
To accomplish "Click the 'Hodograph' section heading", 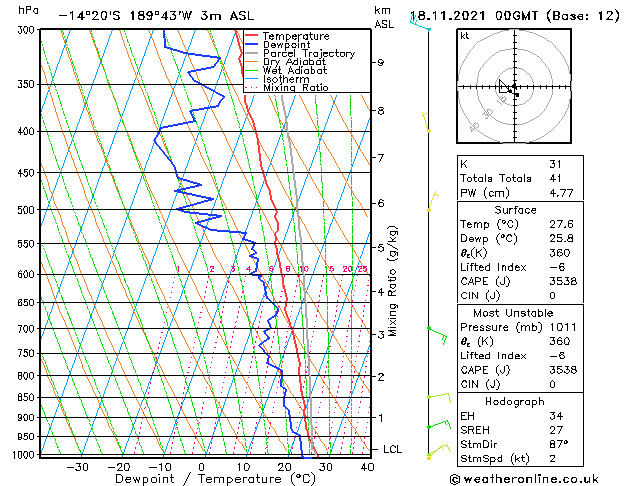I will click(x=515, y=402).
